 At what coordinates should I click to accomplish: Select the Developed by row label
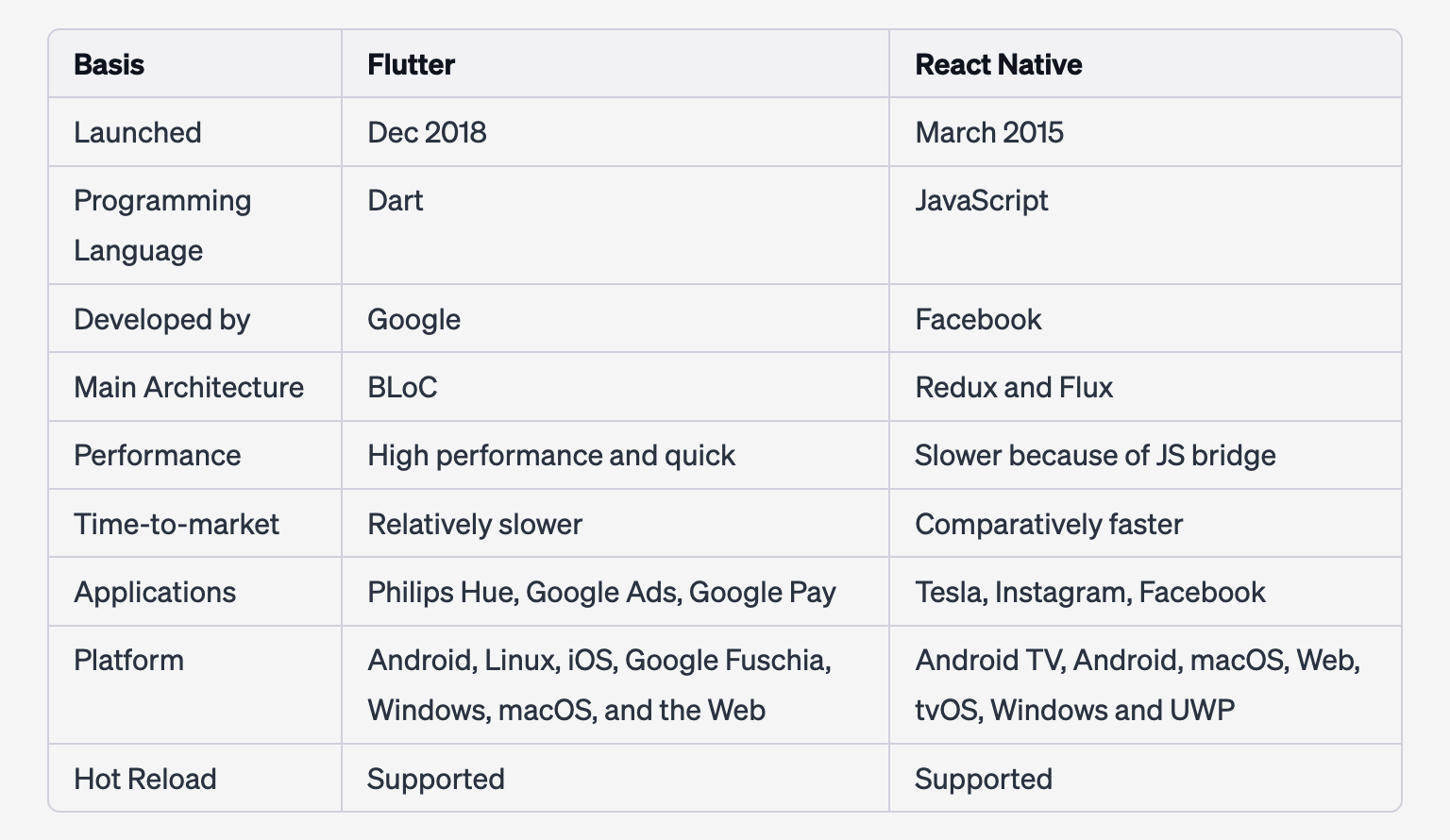(161, 319)
